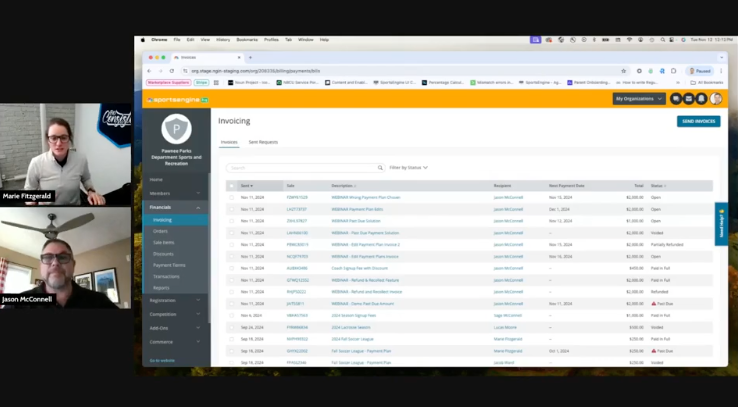
Task: Click the invoice search field
Action: tap(300, 168)
